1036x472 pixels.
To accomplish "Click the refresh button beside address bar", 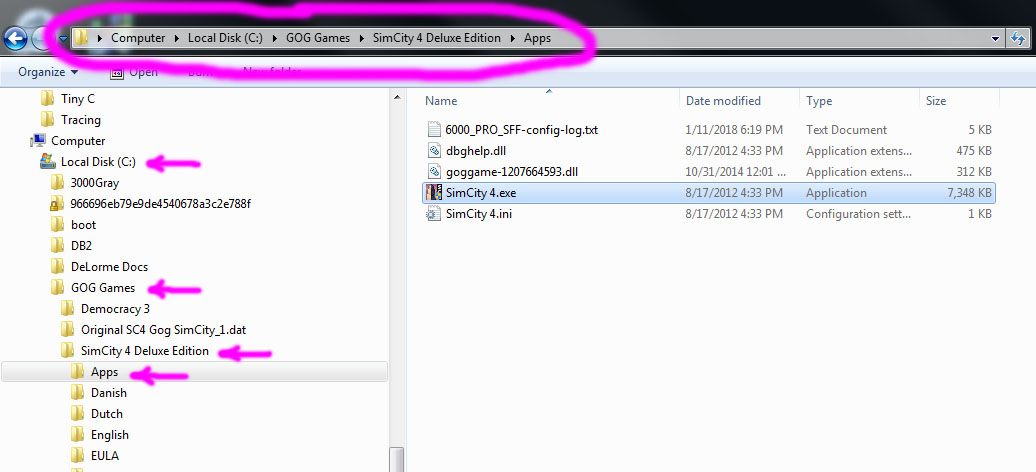I will pyautogui.click(x=1018, y=38).
